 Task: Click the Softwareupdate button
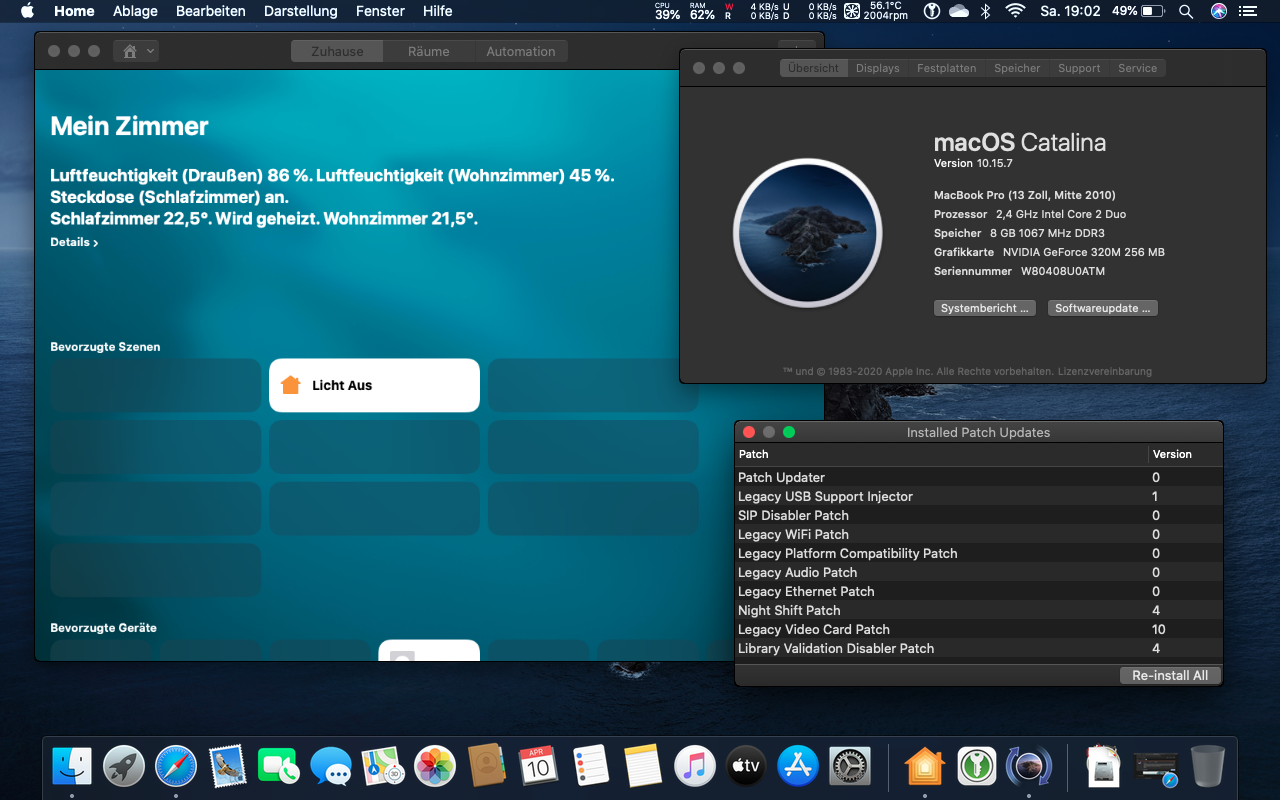[1103, 308]
